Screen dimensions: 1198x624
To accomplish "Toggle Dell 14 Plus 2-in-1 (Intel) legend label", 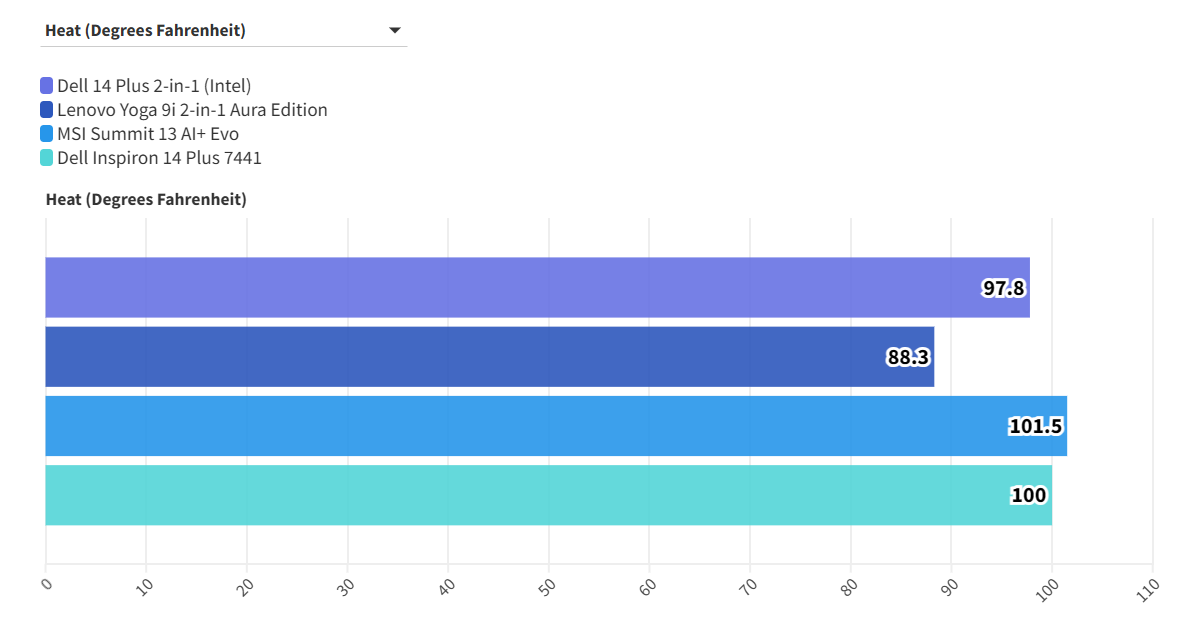I will (154, 86).
